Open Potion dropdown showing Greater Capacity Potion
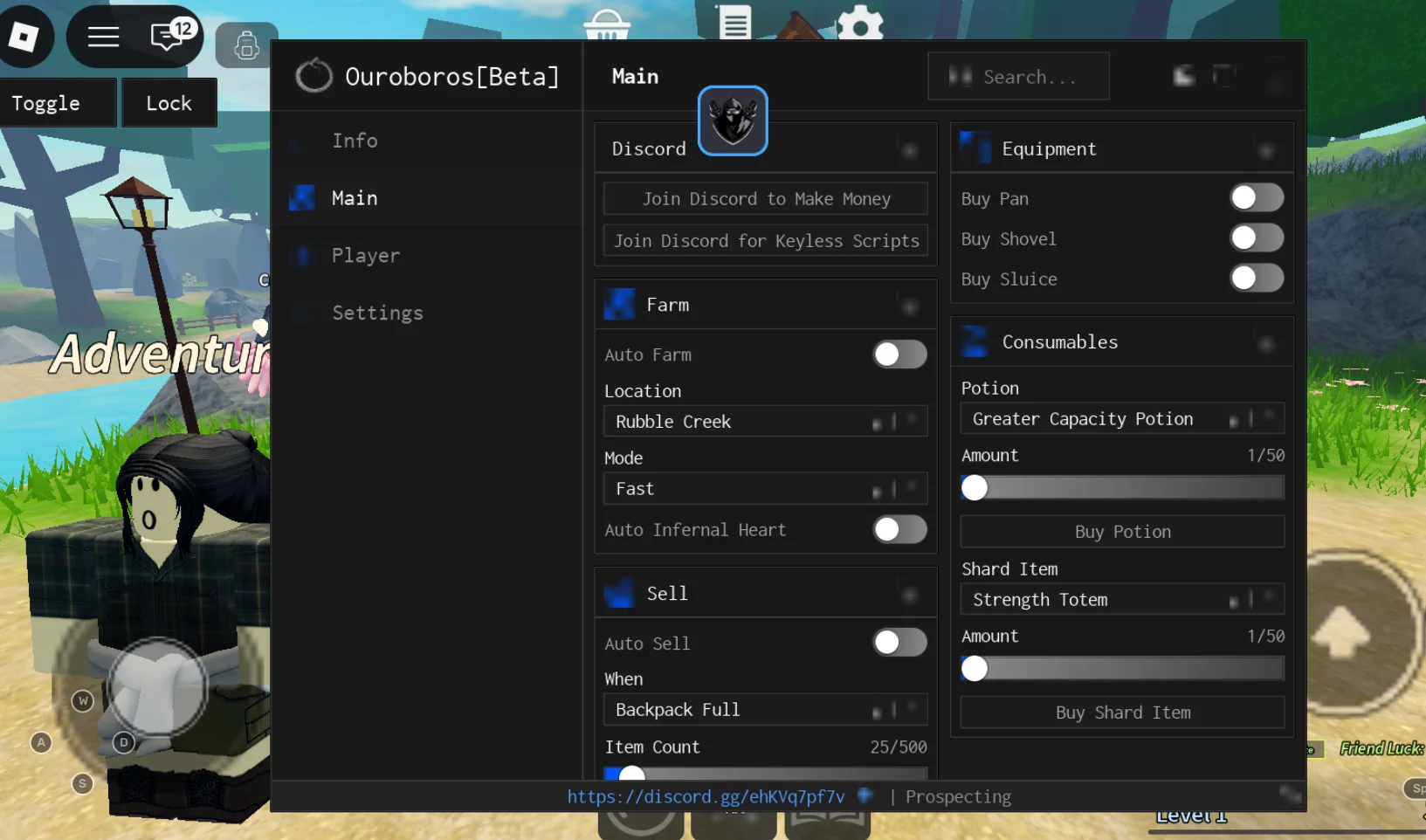The height and width of the screenshot is (840, 1426). click(x=1122, y=419)
